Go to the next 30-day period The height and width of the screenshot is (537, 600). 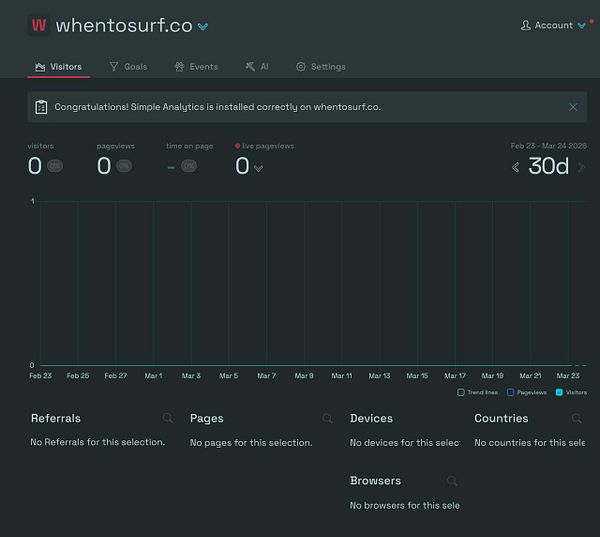click(x=582, y=167)
